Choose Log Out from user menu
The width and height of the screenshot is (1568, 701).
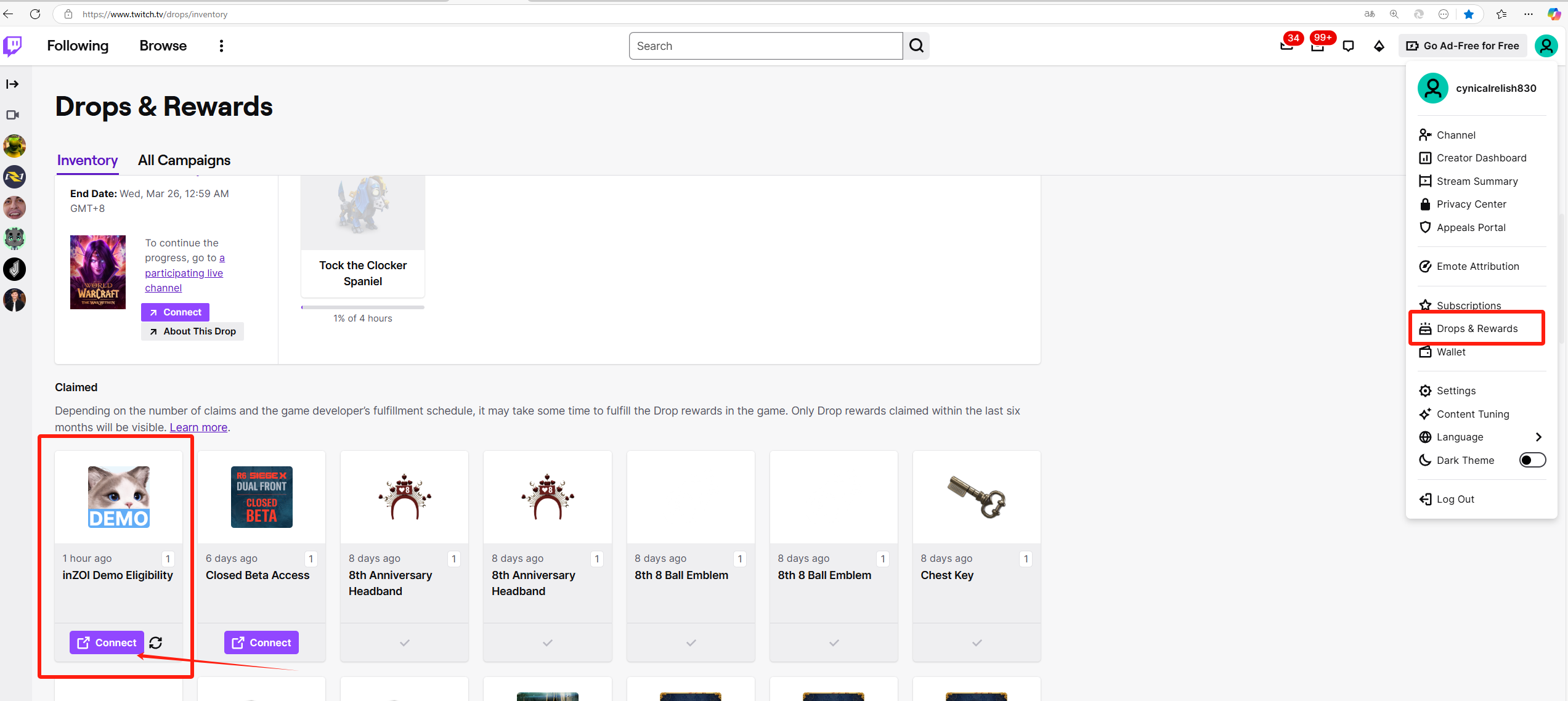pyautogui.click(x=1481, y=499)
